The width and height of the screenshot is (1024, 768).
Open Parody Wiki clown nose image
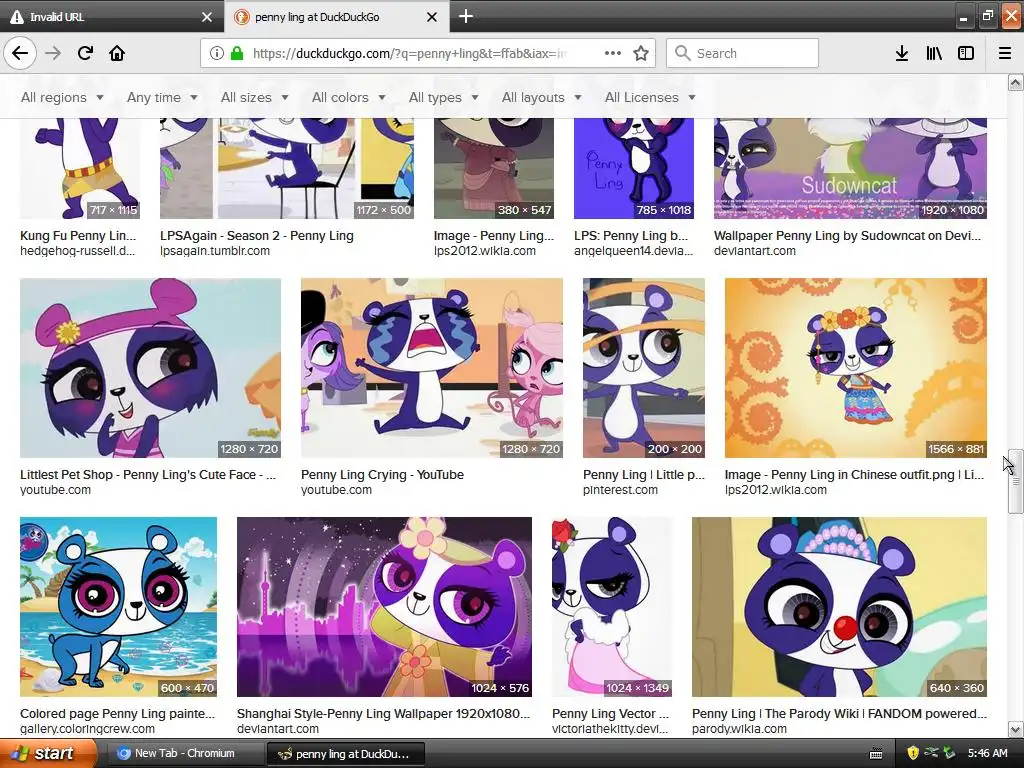[x=839, y=607]
